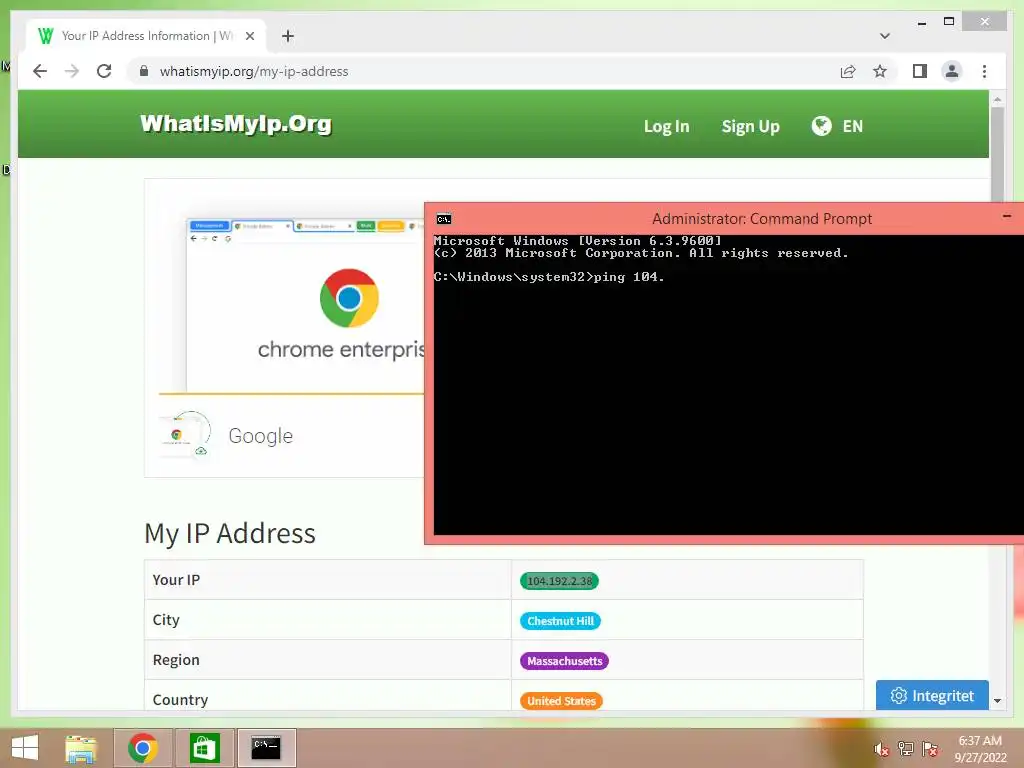Click the Country row label

(180, 699)
